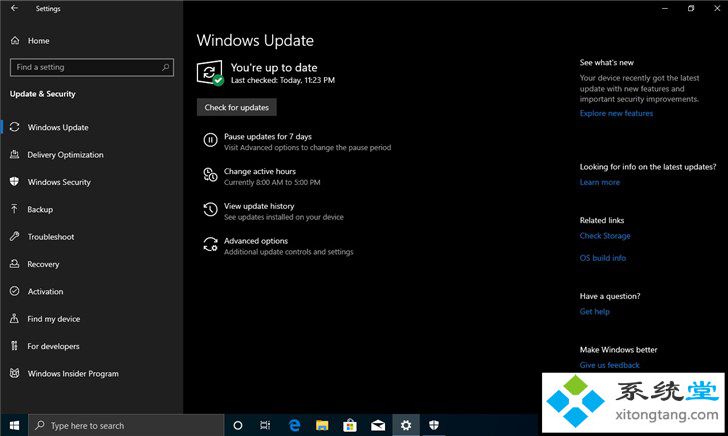Click the pause icon for updates
The width and height of the screenshot is (728, 436).
210,140
